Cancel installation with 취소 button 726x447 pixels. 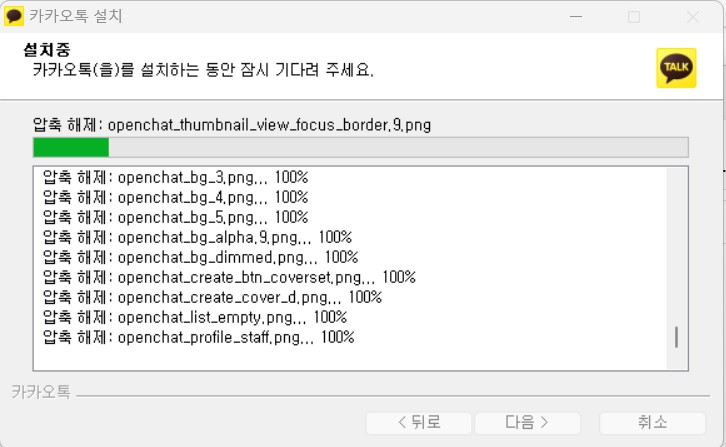pos(652,423)
